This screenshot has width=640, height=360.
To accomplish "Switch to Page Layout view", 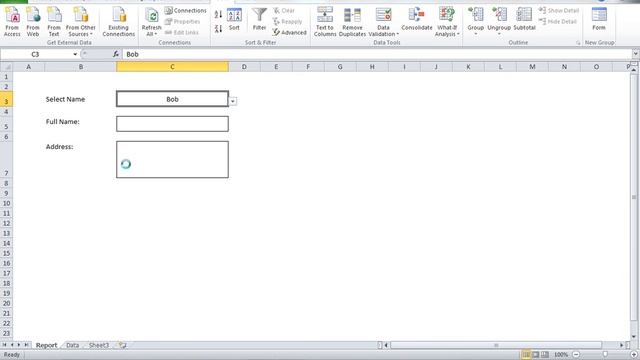I will pos(536,355).
